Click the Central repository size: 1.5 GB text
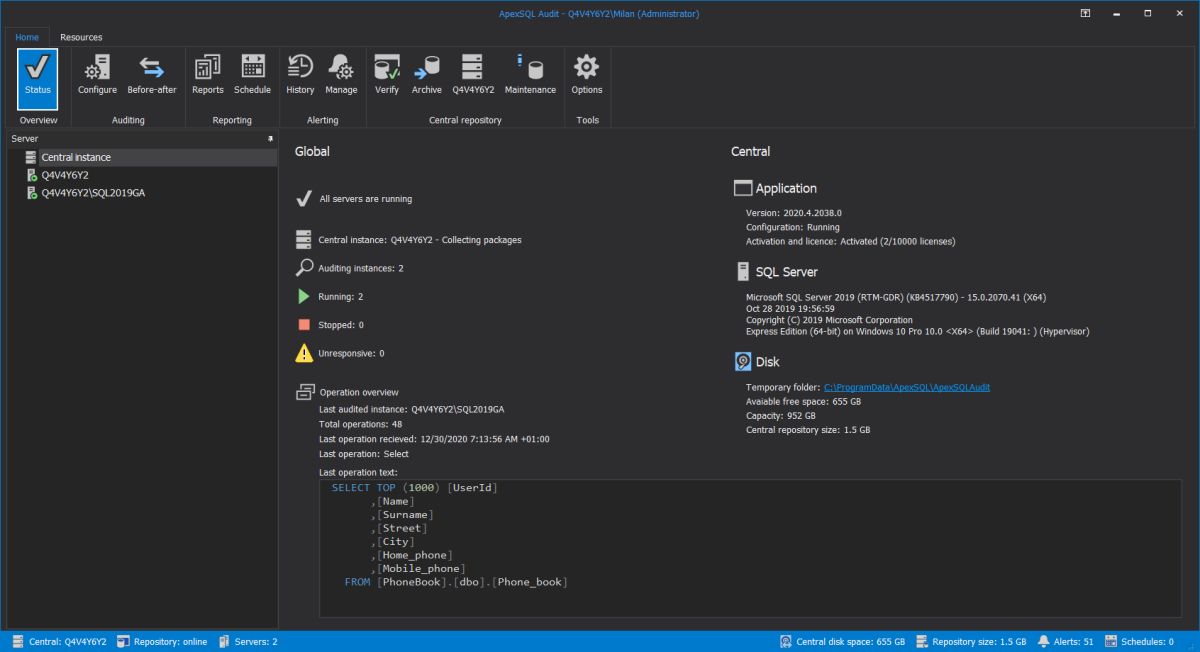The height and width of the screenshot is (652, 1200). click(x=808, y=430)
